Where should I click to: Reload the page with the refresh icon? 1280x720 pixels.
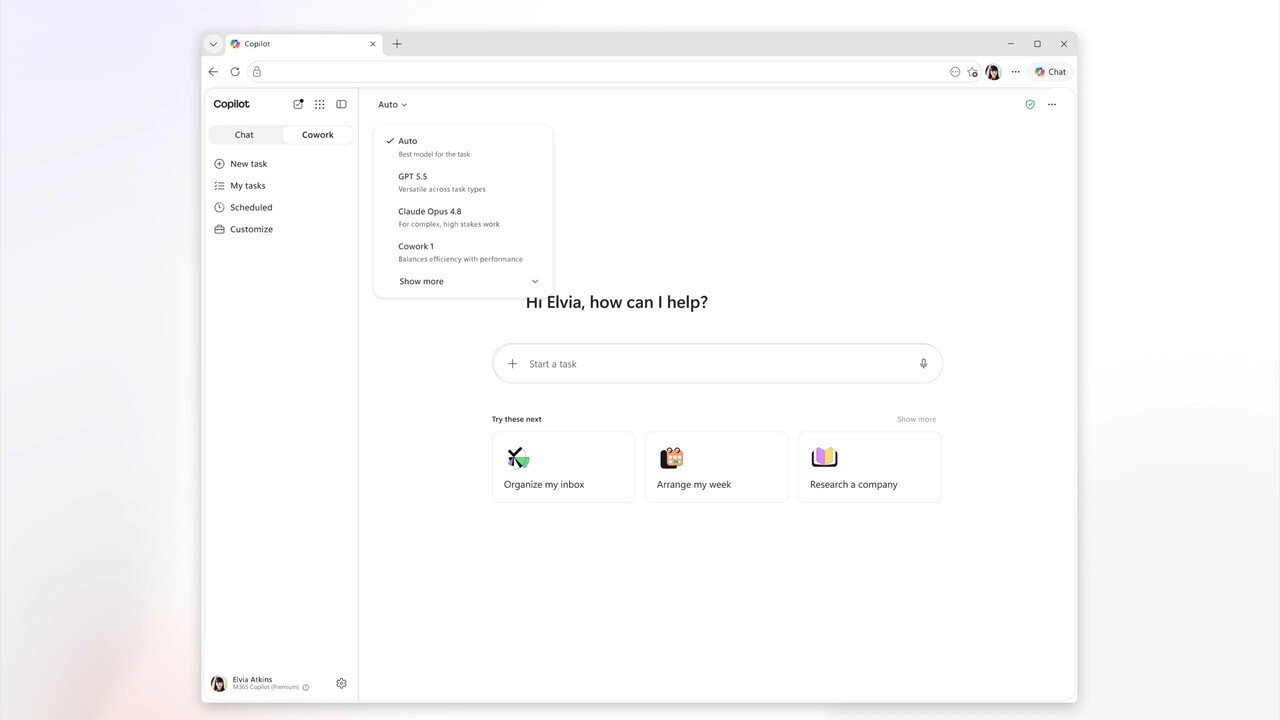tap(235, 72)
